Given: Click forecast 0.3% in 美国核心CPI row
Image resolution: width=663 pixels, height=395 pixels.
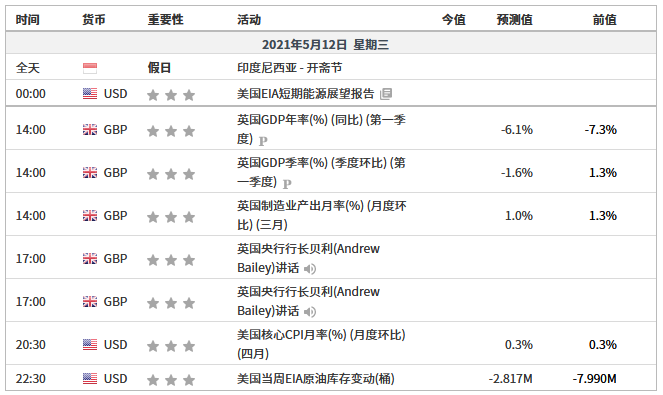Looking at the screenshot, I should coord(519,345).
